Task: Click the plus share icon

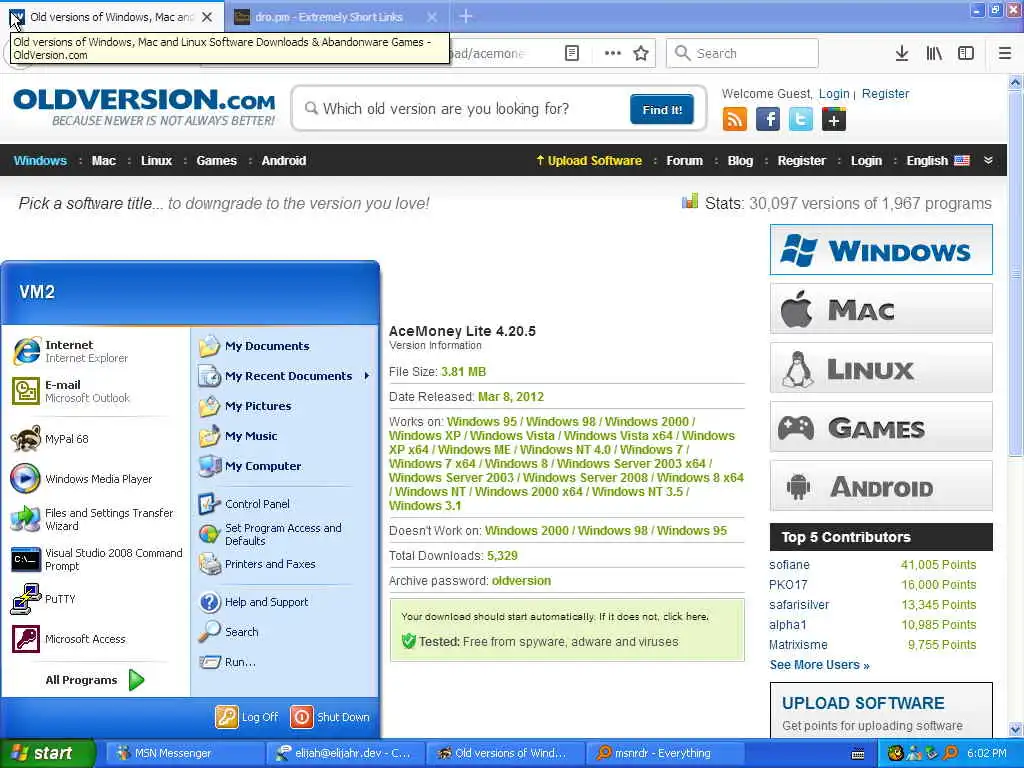Action: [x=834, y=120]
